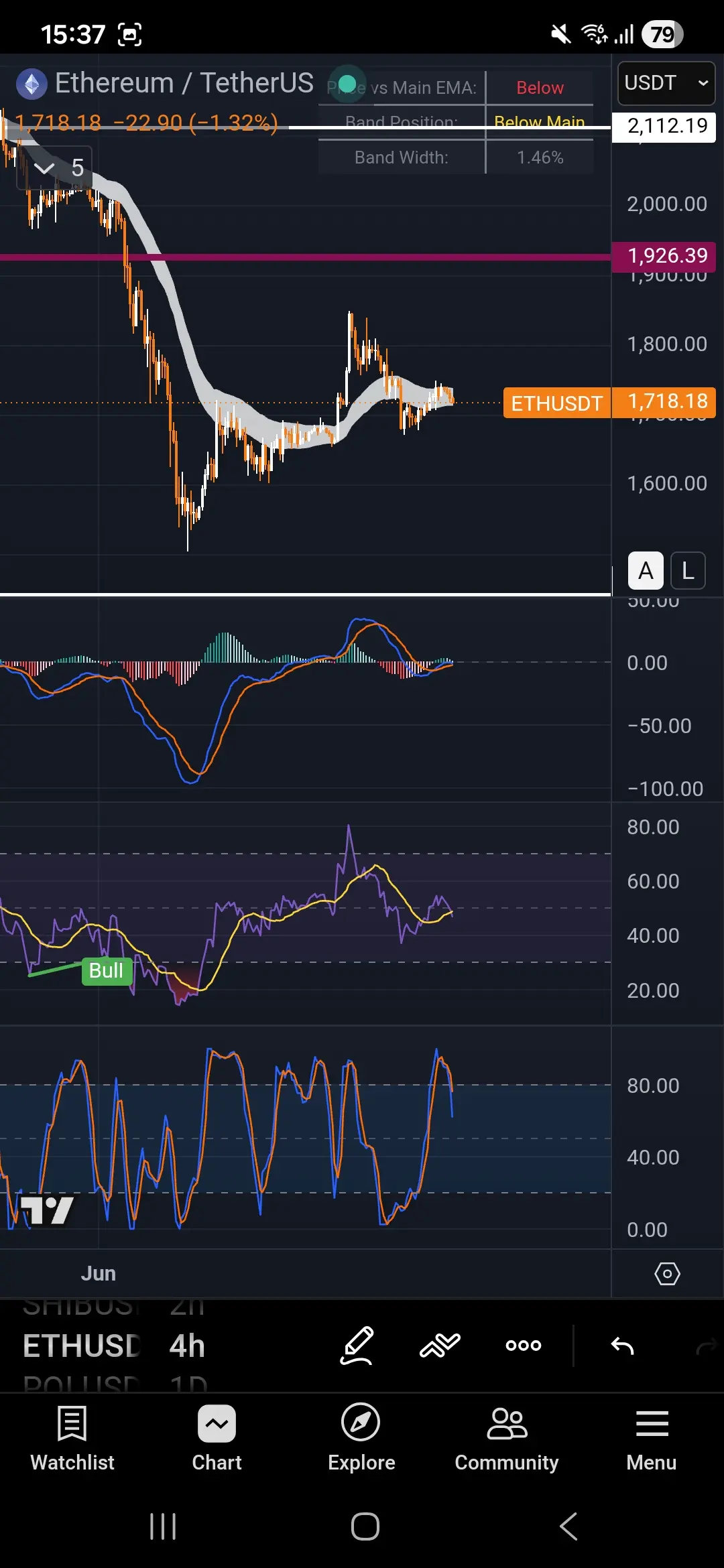Toggle logarithmic scale with the L button
The width and height of the screenshot is (724, 1568).
(688, 571)
